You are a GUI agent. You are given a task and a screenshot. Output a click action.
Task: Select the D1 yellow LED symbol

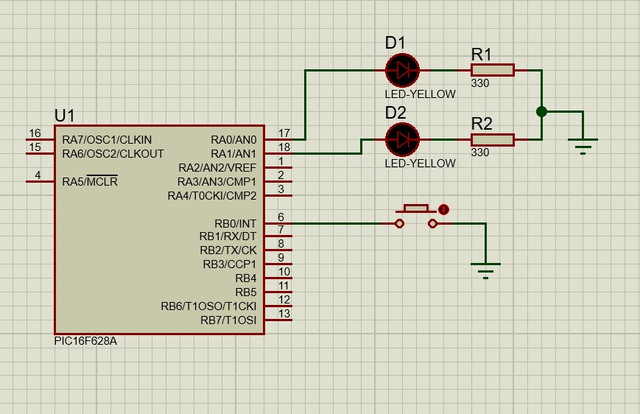coord(402,70)
